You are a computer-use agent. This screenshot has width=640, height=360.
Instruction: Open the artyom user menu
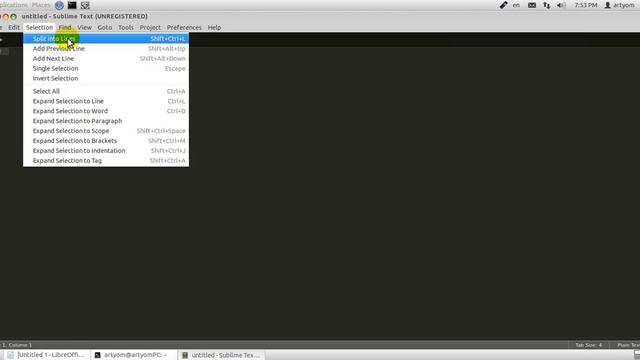[620, 5]
